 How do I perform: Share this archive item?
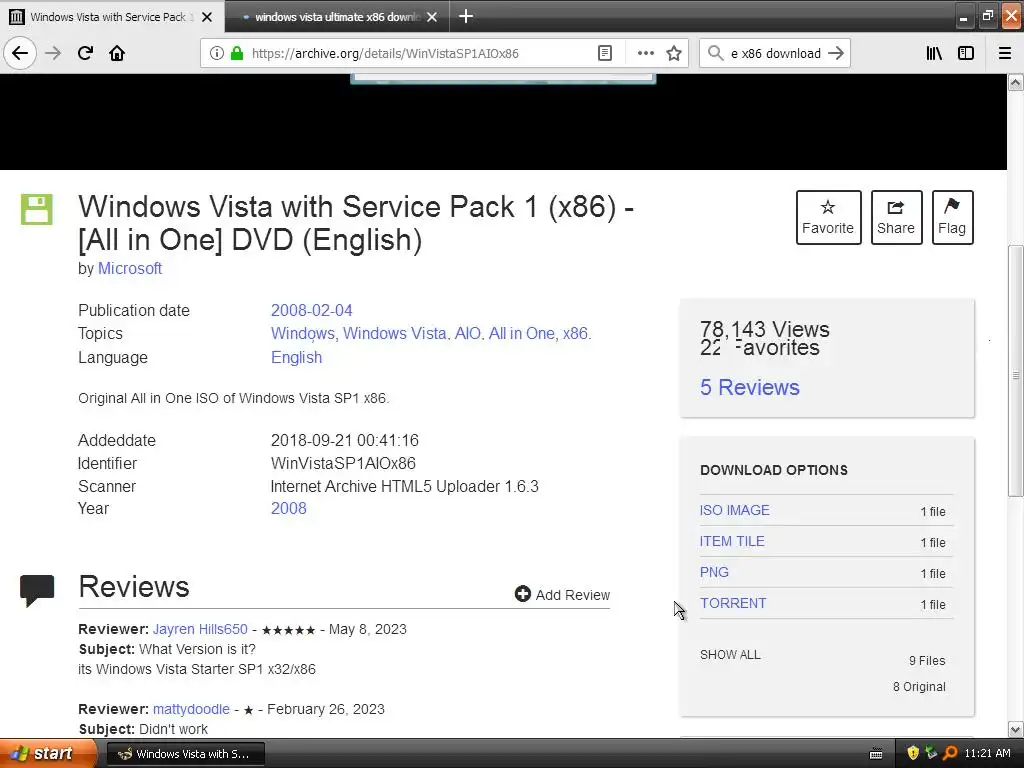(896, 217)
